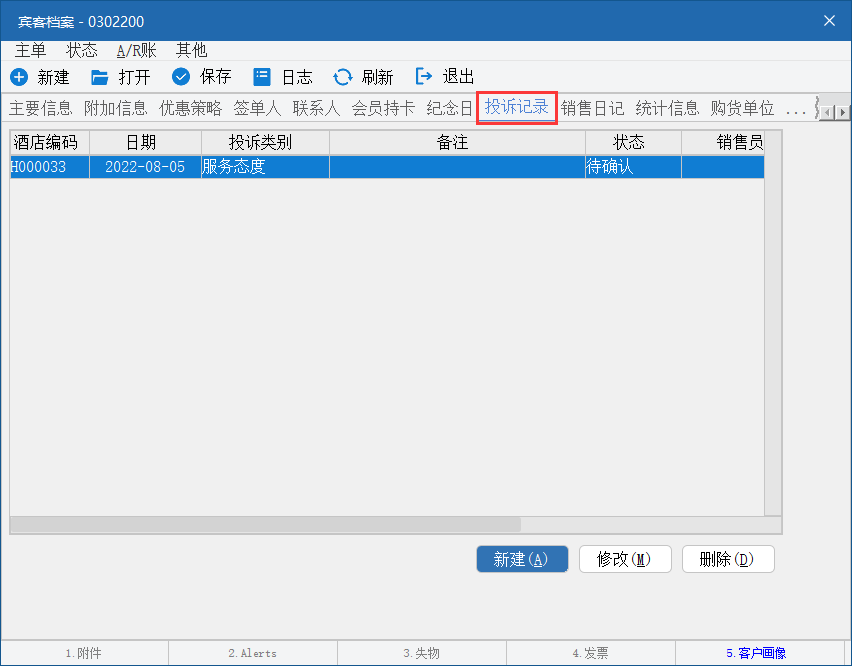Image resolution: width=852 pixels, height=666 pixels.
Task: Switch to the 统计信息 tab
Action: 667,108
